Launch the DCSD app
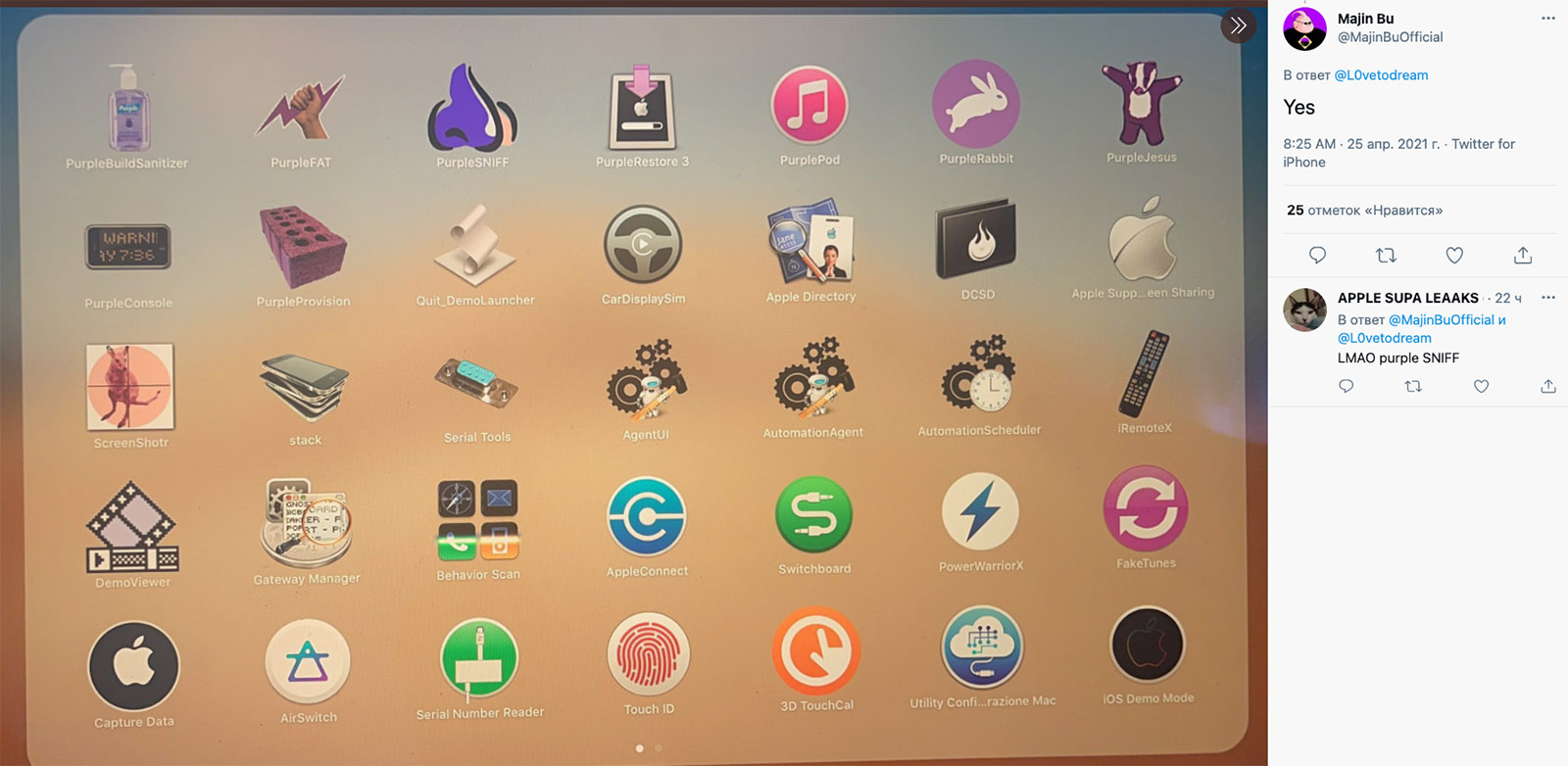This screenshot has height=766, width=1568. (x=977, y=240)
